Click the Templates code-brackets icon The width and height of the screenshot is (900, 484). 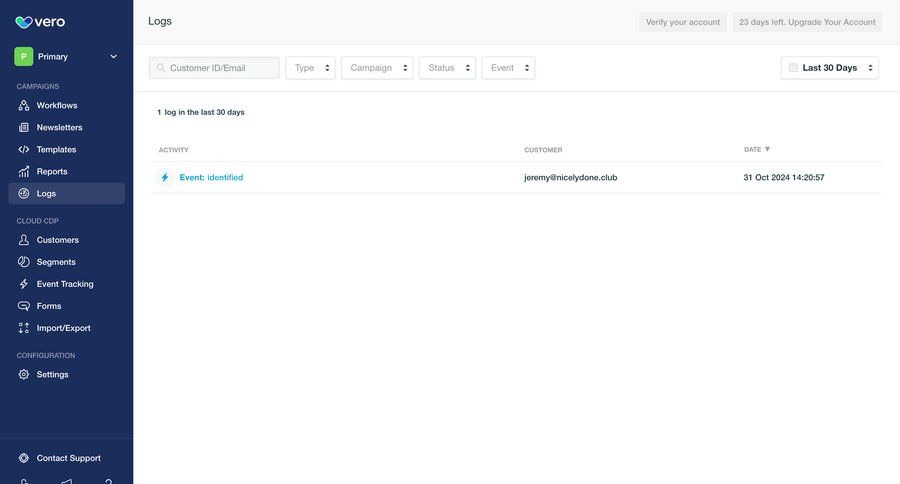[x=24, y=149]
